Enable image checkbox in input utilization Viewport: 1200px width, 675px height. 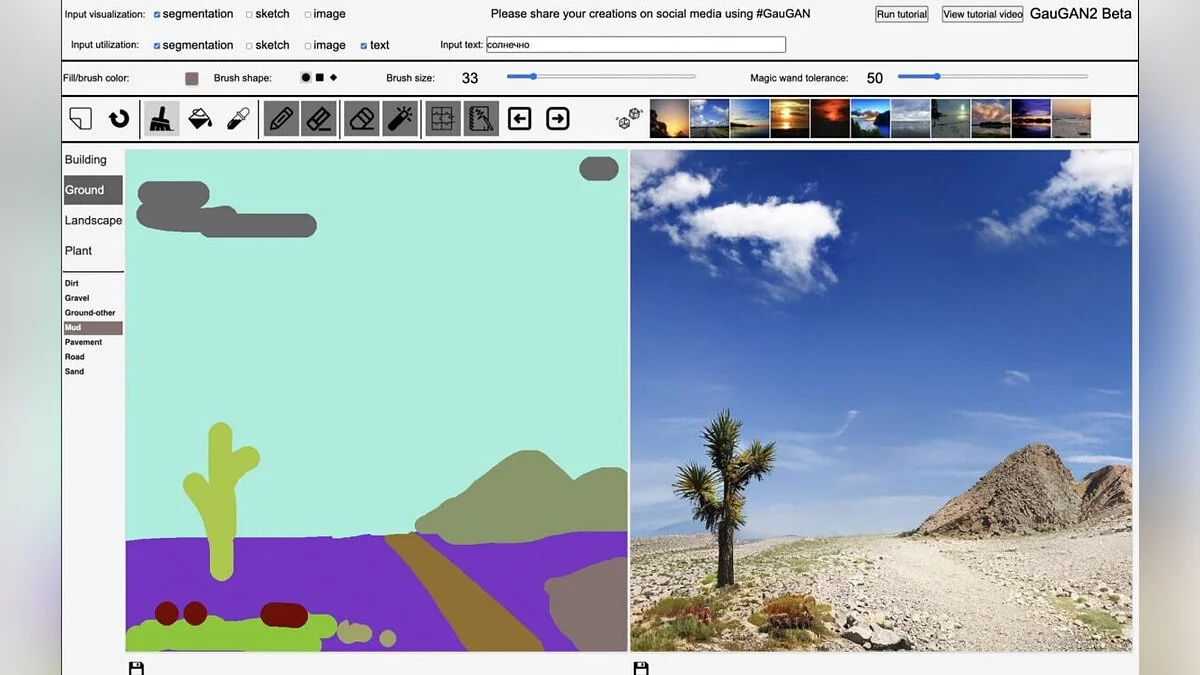point(308,45)
